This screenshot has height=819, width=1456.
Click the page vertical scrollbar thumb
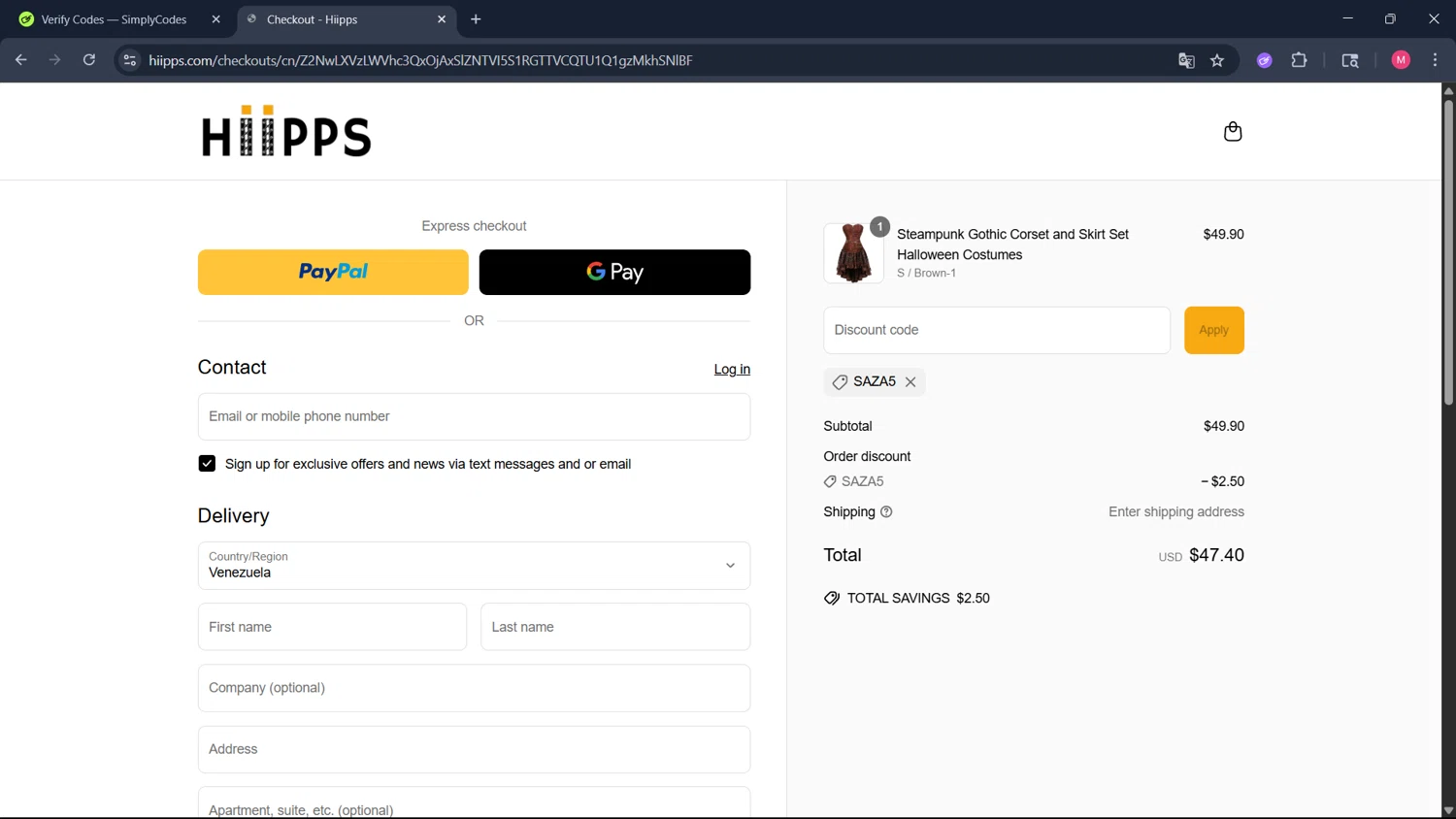(1448, 252)
